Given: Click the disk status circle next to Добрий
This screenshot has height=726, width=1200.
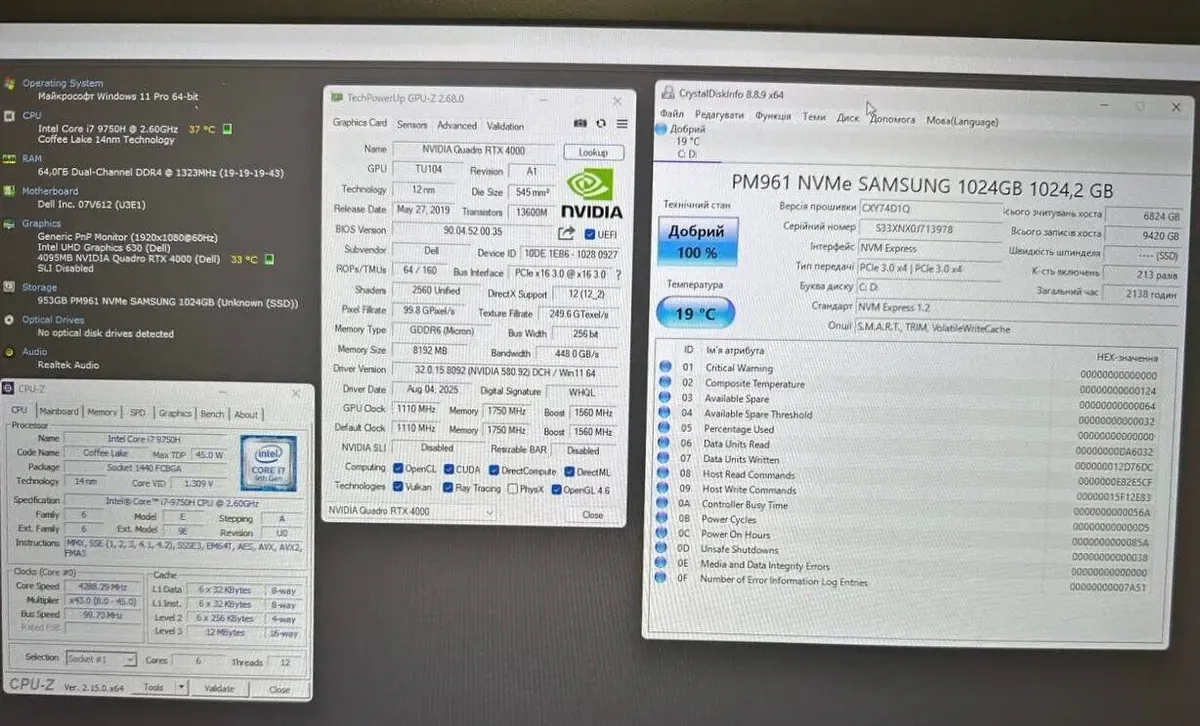Looking at the screenshot, I should click(663, 129).
